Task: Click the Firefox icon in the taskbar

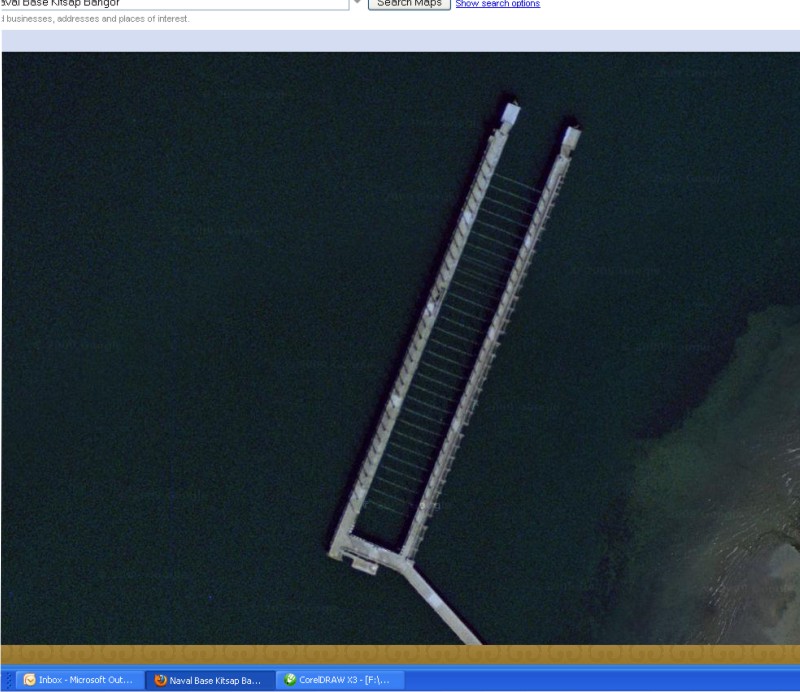Action: coord(161,681)
